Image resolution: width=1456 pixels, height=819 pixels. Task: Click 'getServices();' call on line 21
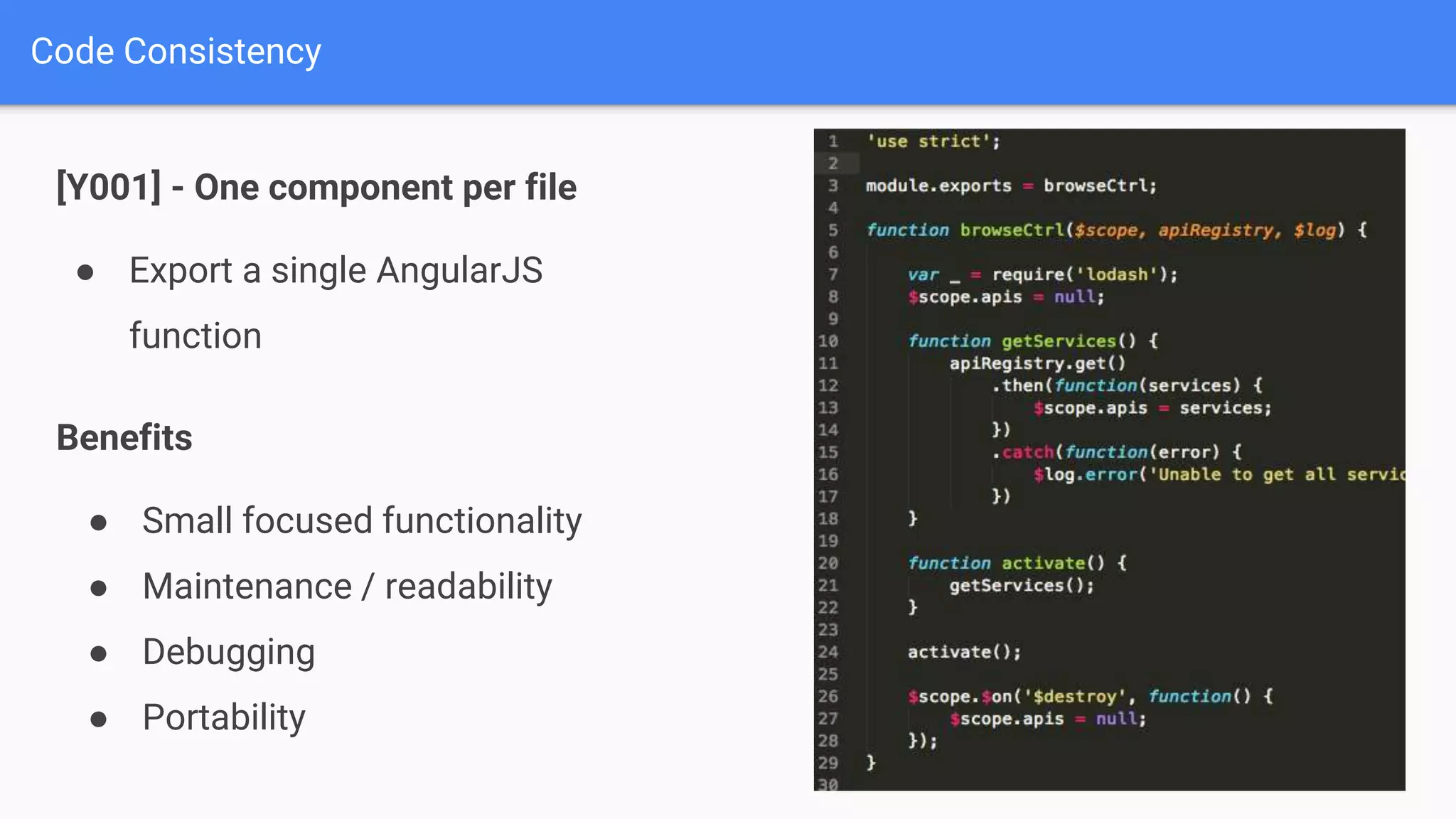(1022, 586)
